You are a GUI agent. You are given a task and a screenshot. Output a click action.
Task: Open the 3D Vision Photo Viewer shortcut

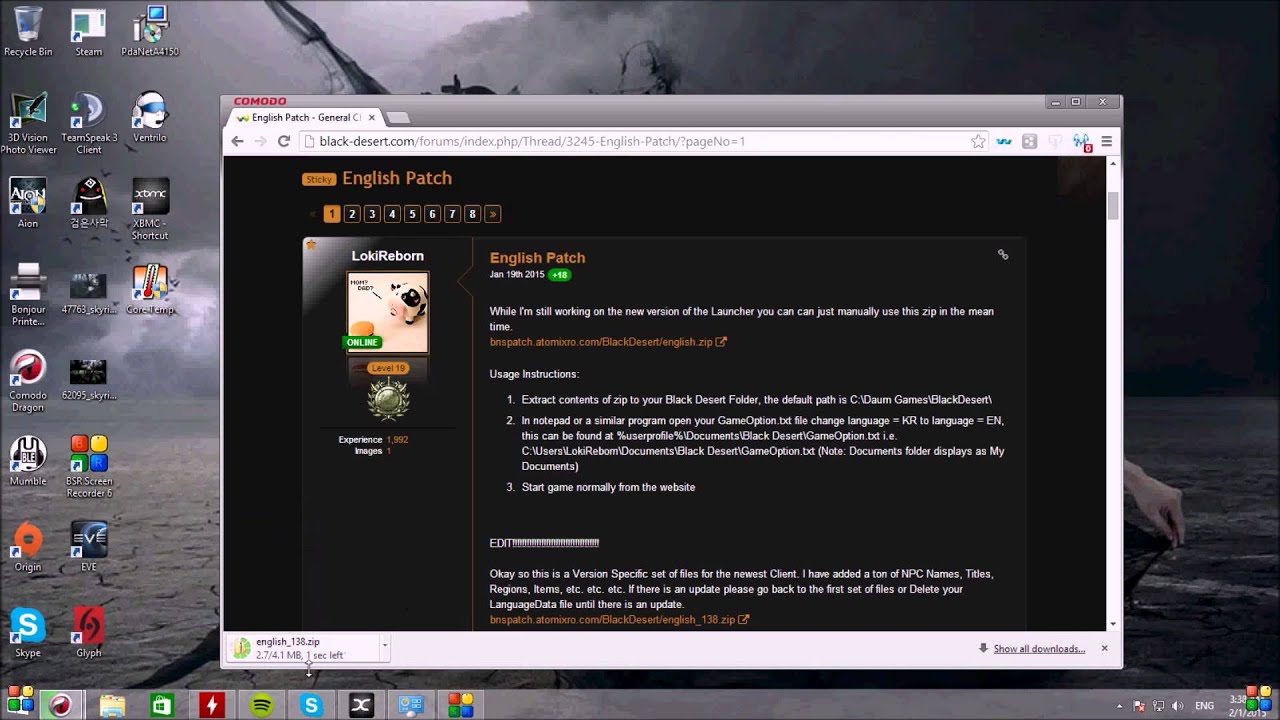(x=28, y=123)
